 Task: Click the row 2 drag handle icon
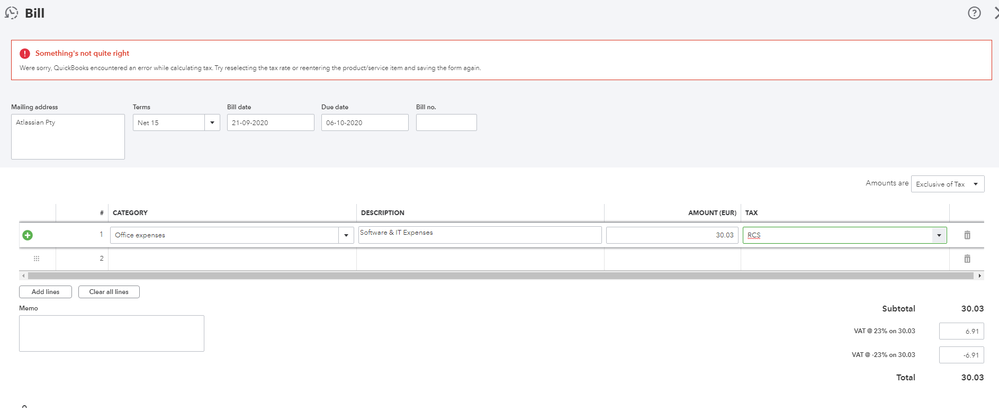(x=37, y=258)
